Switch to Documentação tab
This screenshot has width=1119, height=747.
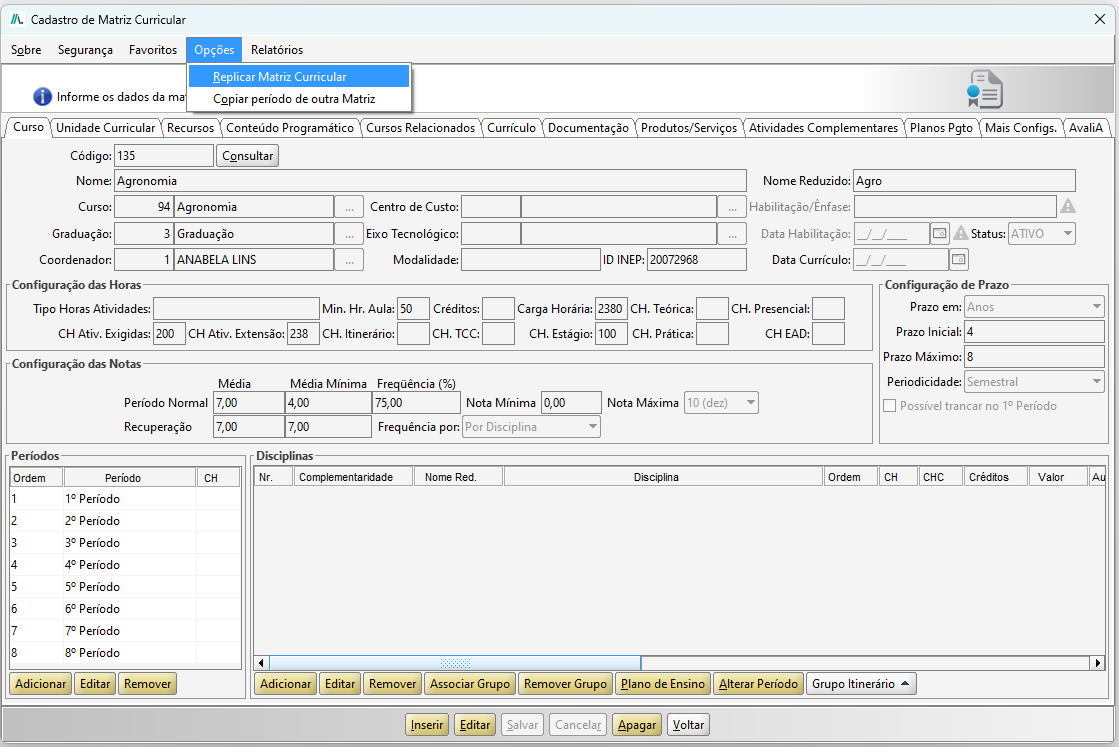(588, 128)
